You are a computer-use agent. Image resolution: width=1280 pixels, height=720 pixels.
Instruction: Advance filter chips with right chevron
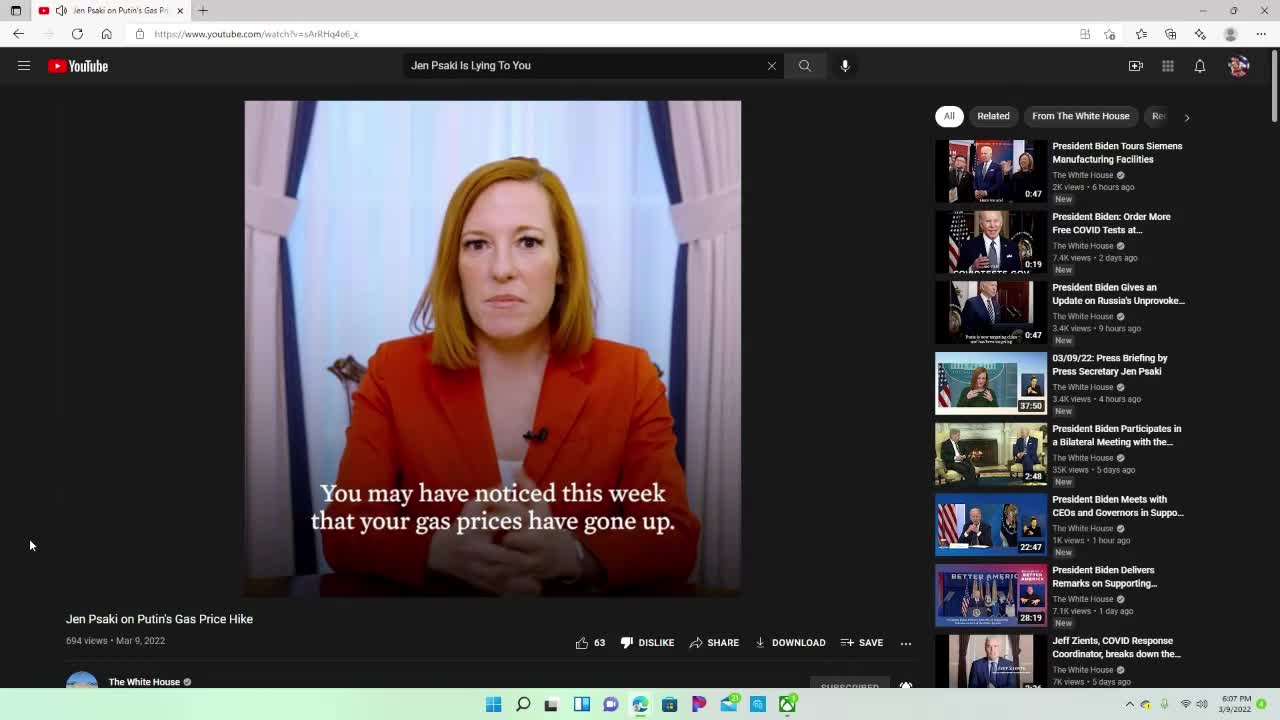[x=1187, y=117]
